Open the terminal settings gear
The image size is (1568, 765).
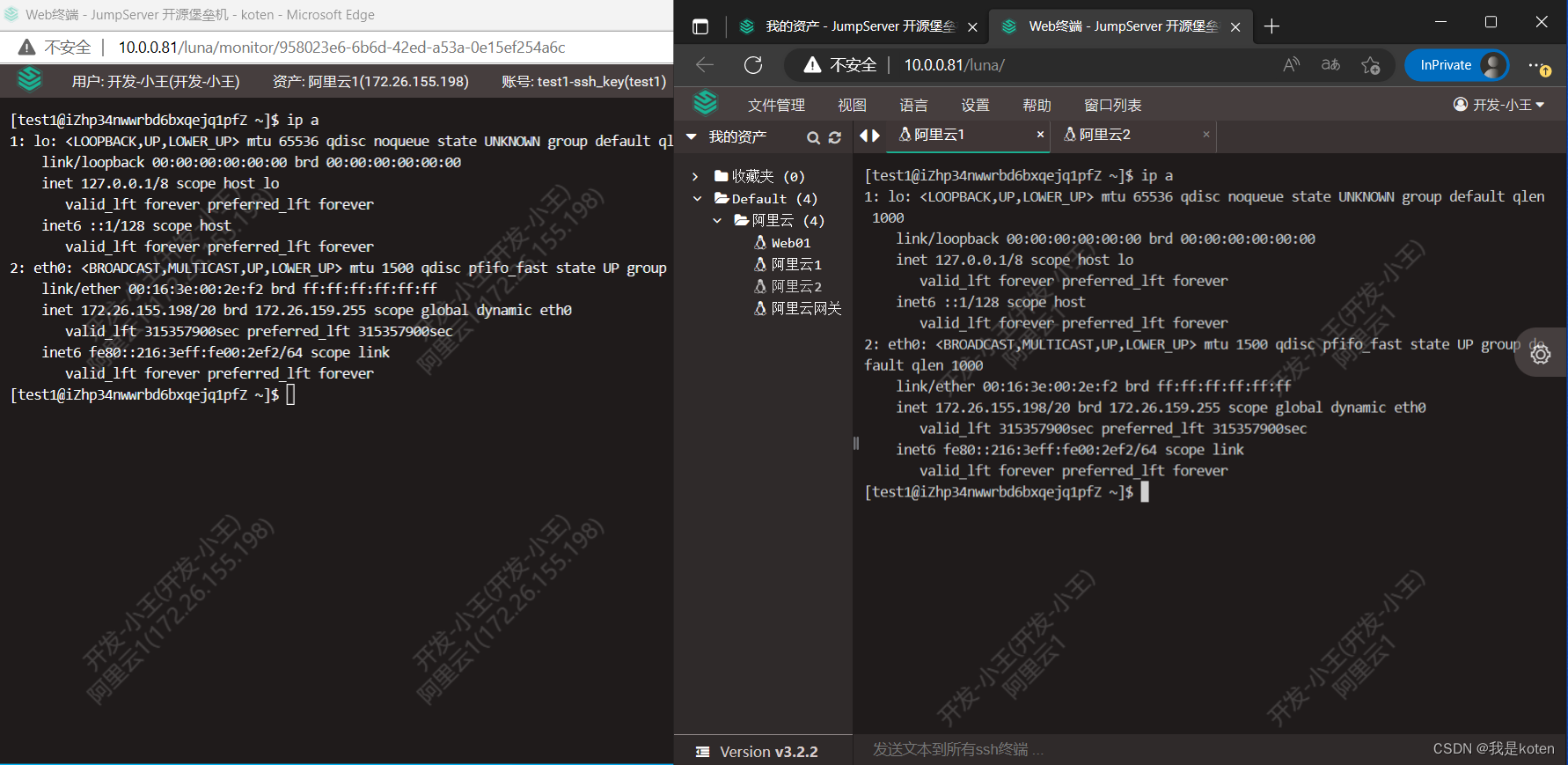1541,354
